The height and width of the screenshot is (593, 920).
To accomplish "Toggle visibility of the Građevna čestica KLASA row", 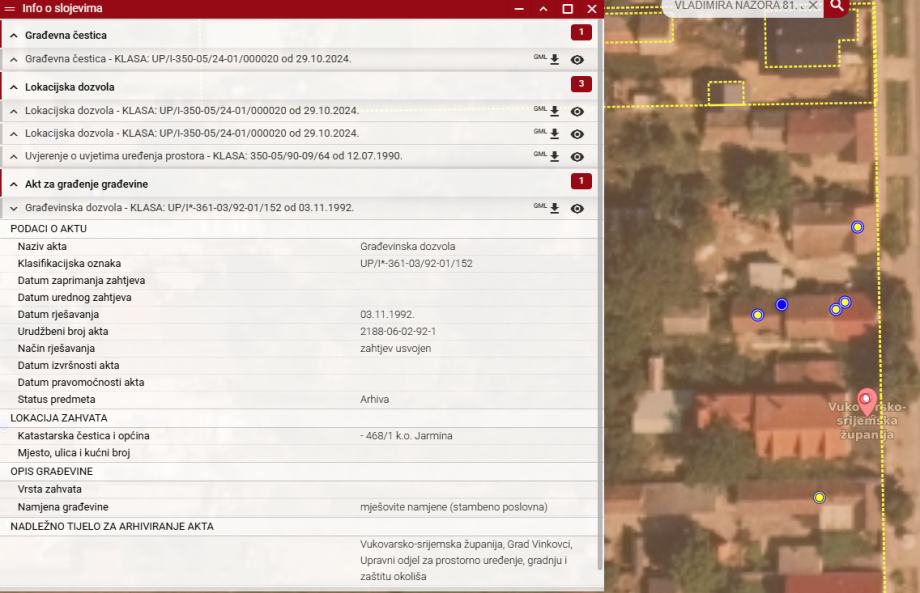I will (x=577, y=60).
